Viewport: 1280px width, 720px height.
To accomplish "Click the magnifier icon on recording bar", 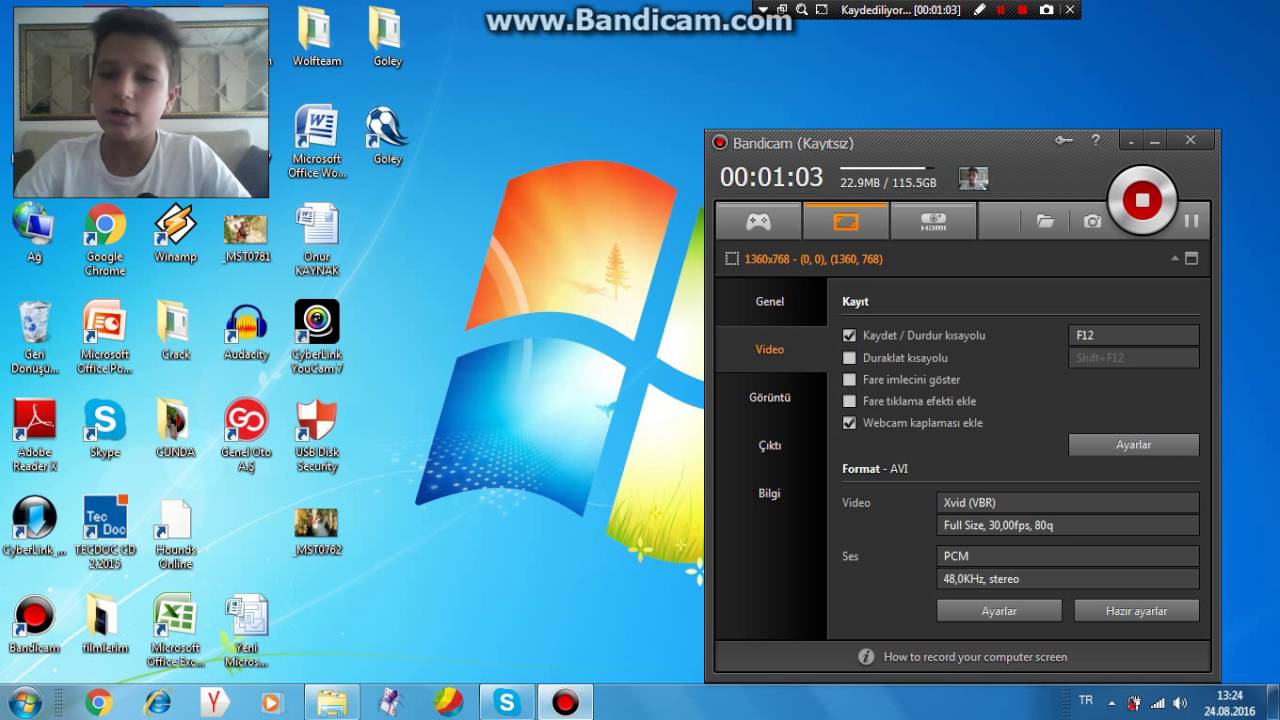I will pos(801,10).
